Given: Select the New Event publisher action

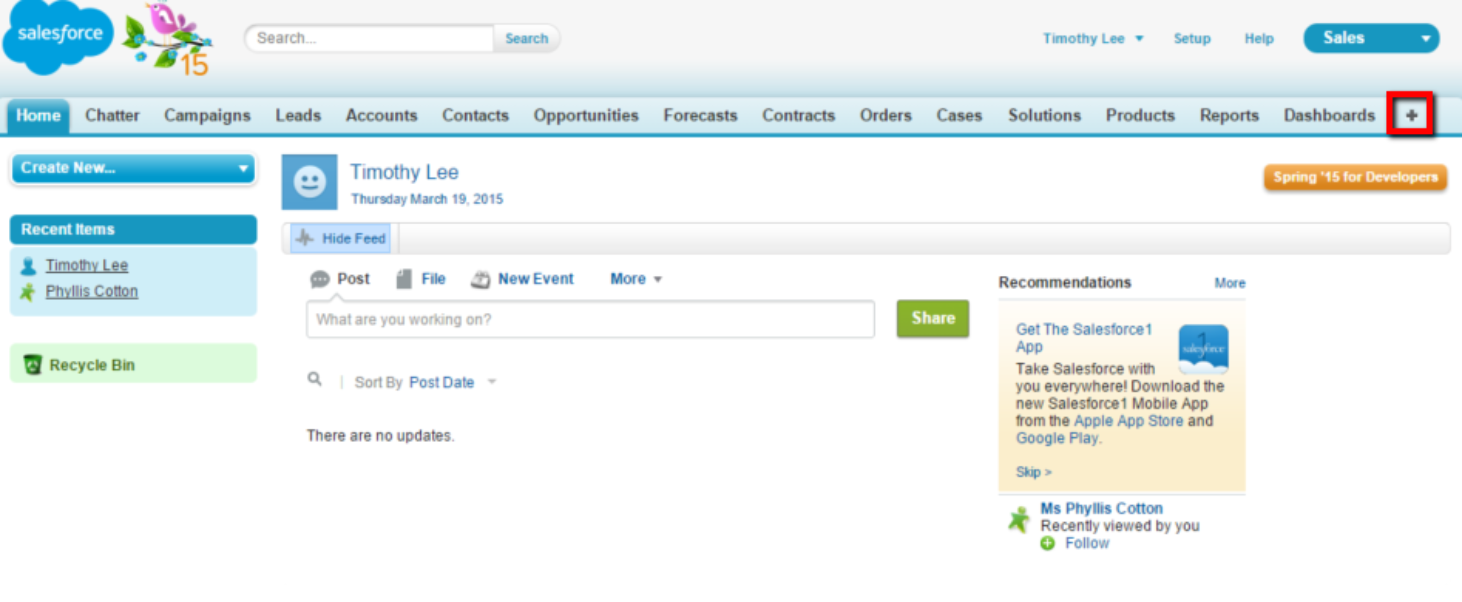Looking at the screenshot, I should tap(536, 279).
